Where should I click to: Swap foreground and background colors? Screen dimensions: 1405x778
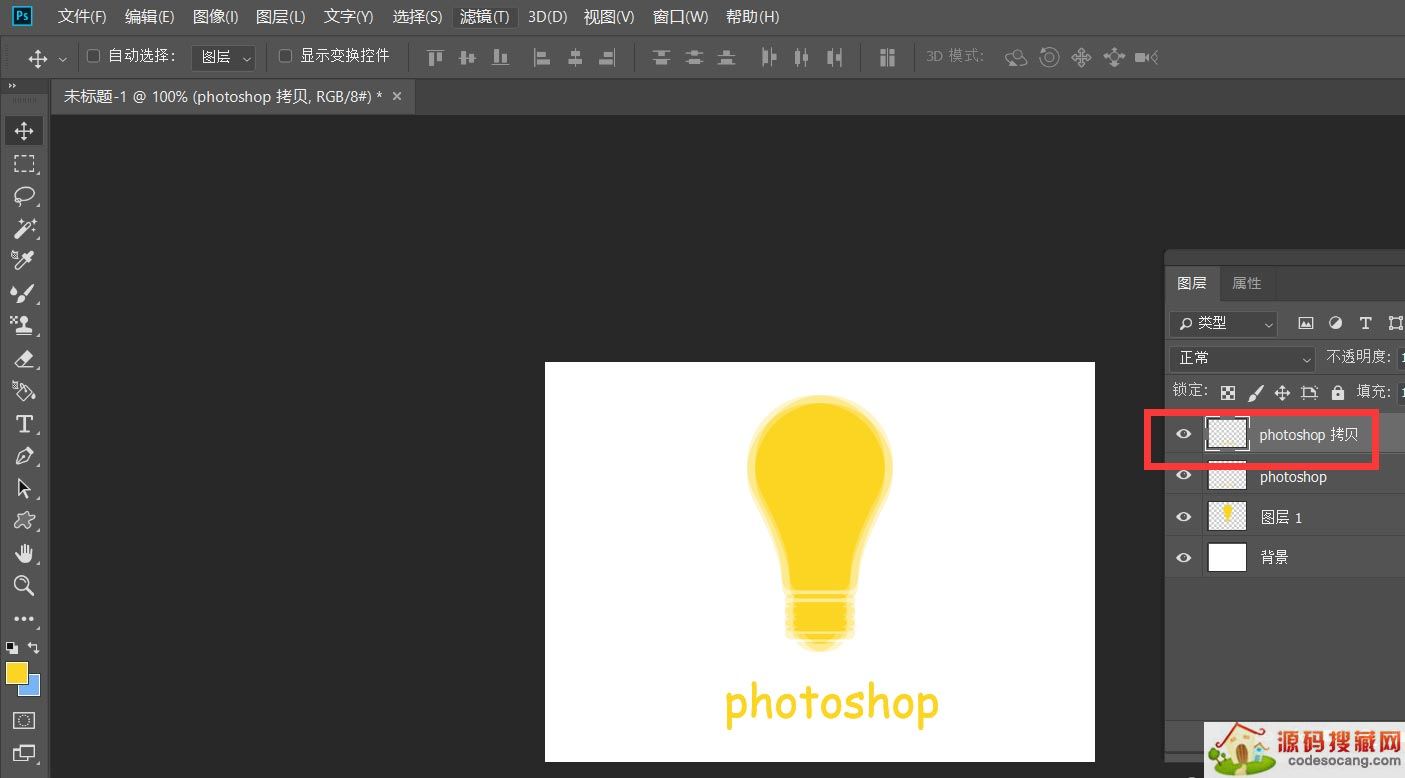tap(33, 648)
